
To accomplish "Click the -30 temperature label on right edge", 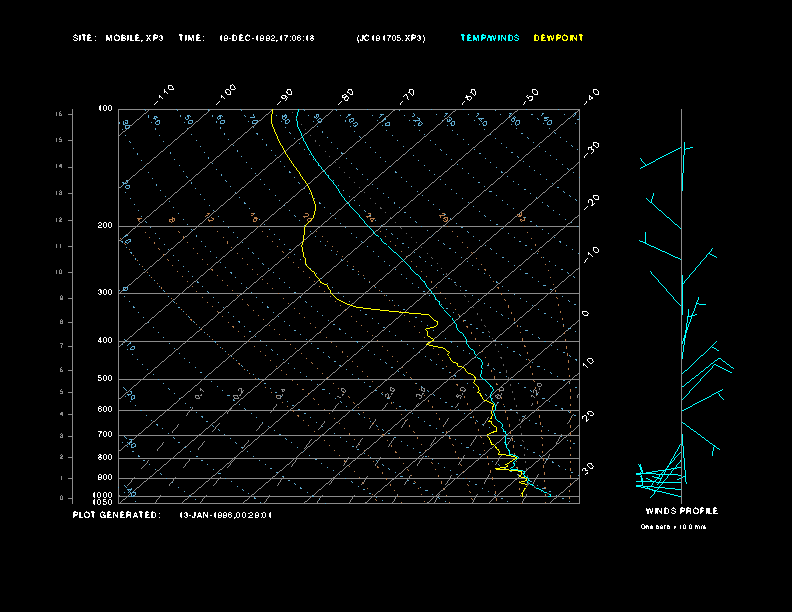I will tap(591, 149).
